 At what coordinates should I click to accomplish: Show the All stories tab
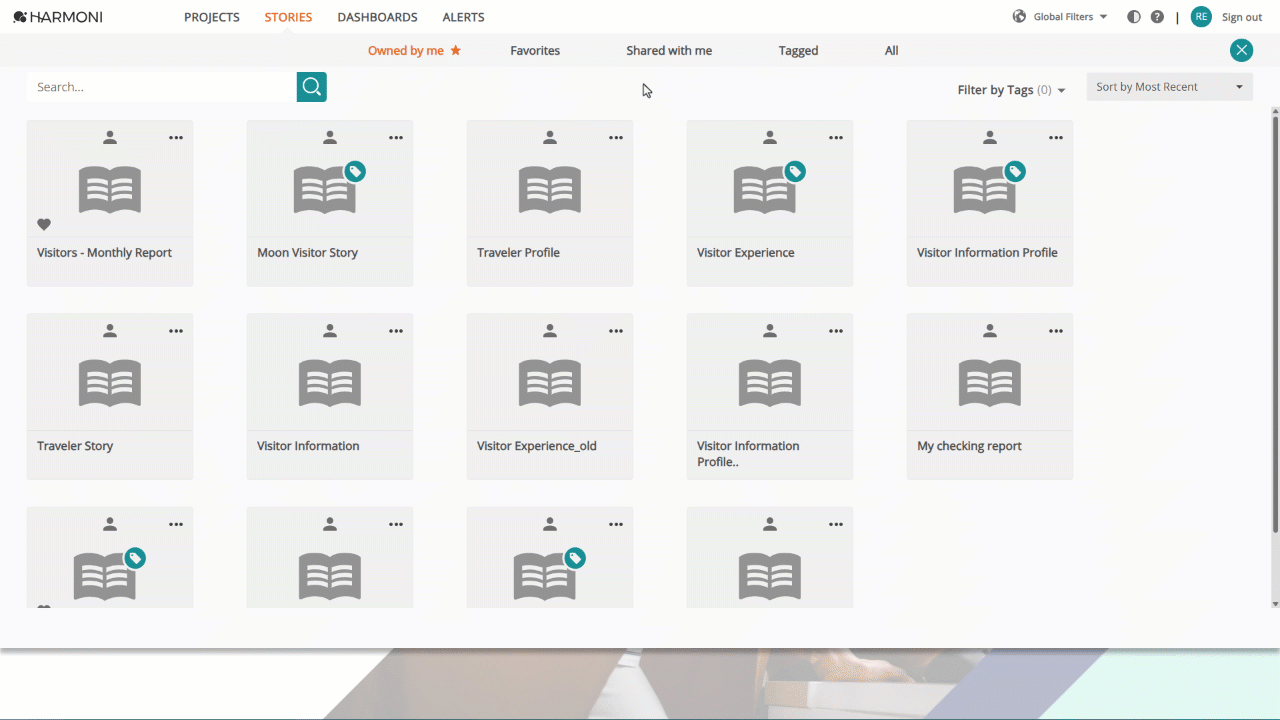point(891,50)
